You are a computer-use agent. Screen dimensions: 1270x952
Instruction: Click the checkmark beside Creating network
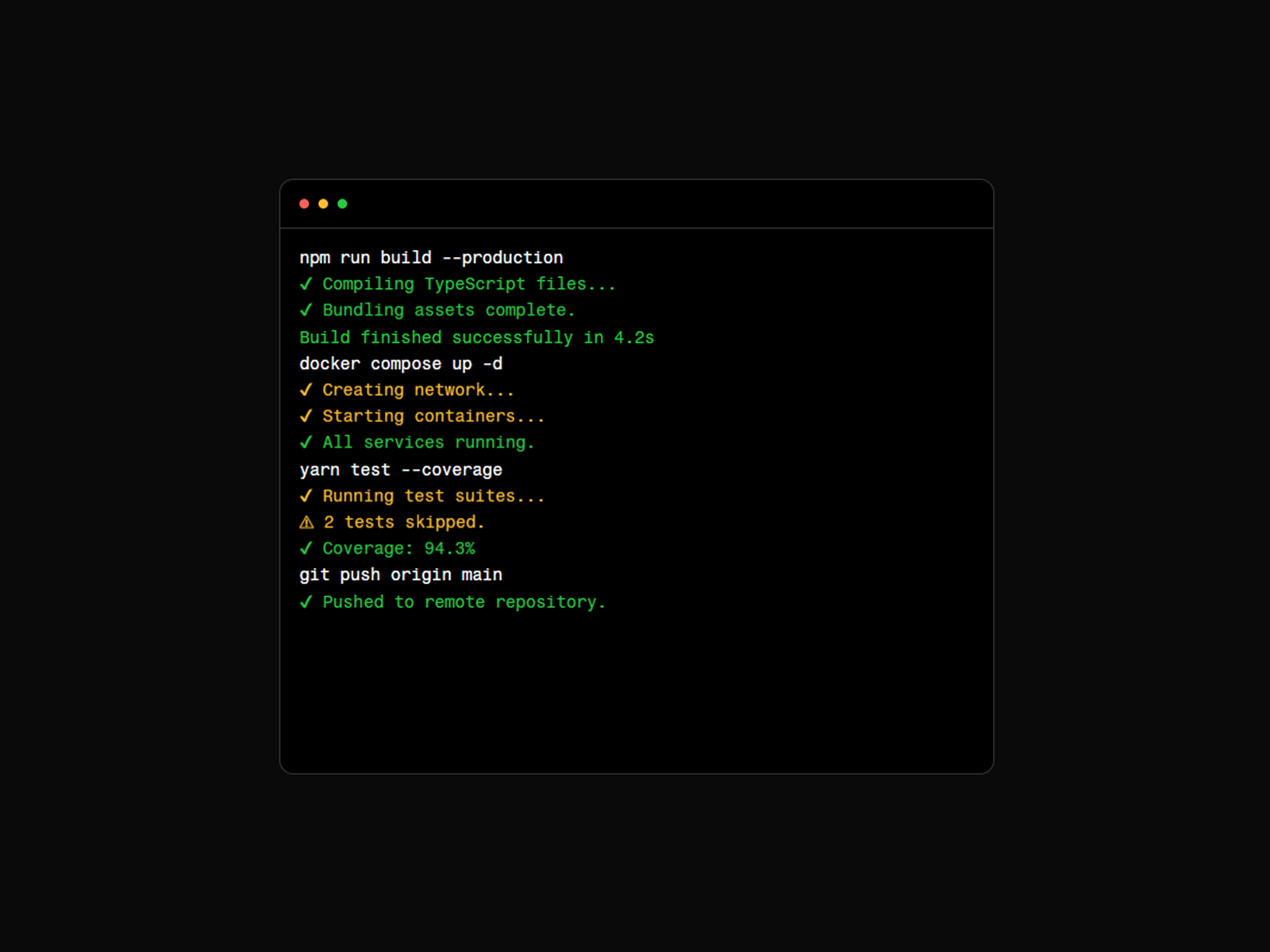[x=307, y=390]
